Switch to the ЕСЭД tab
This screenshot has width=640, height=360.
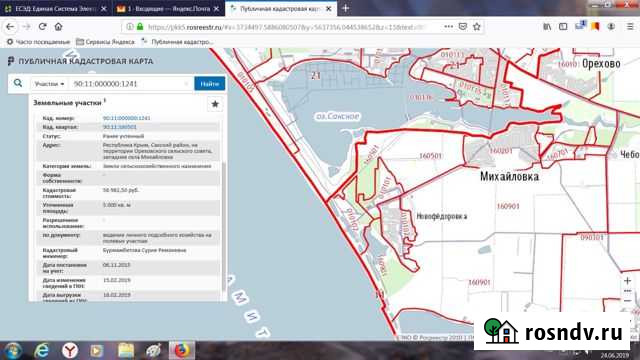[x=56, y=9]
